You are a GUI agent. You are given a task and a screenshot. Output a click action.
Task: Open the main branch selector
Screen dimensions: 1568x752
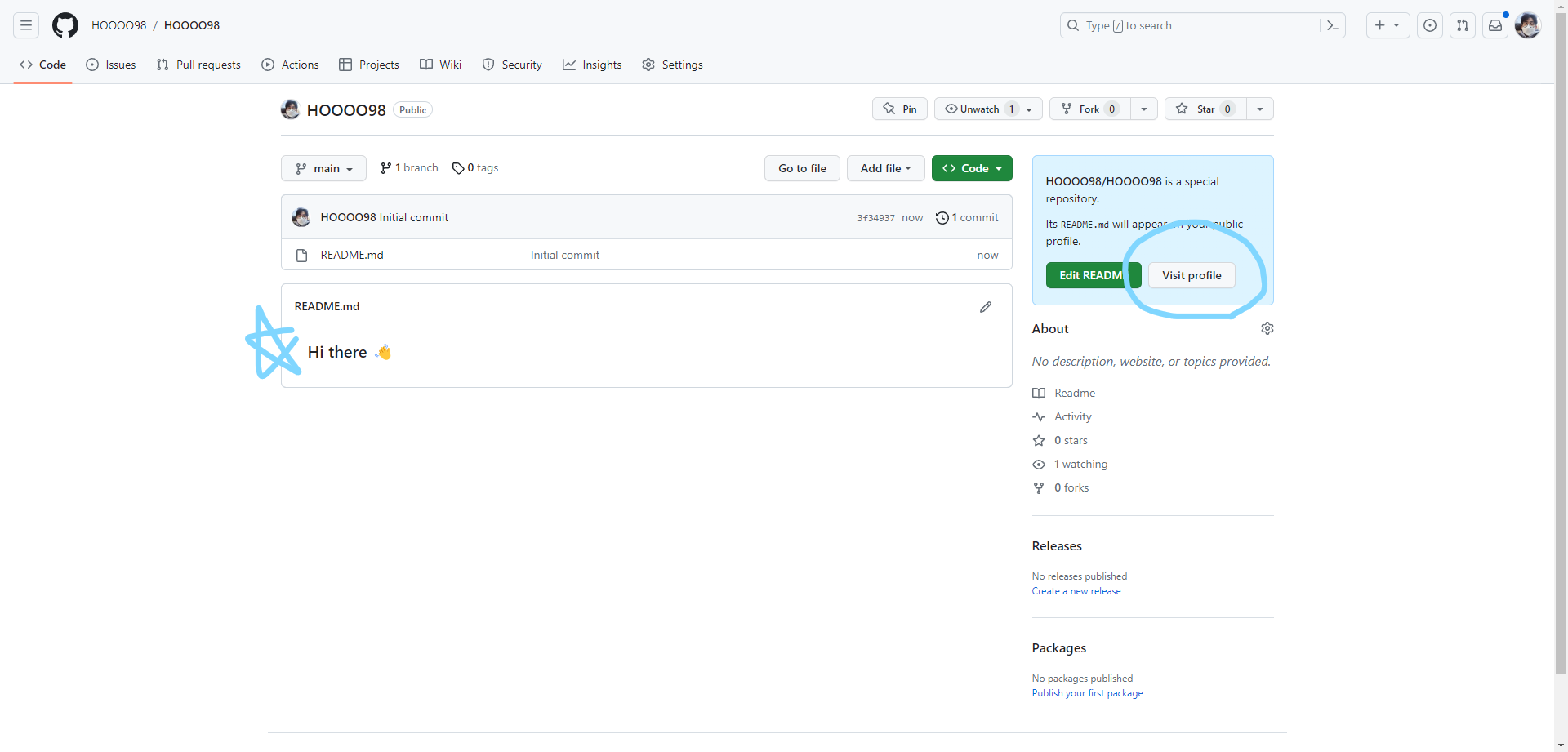pos(323,168)
